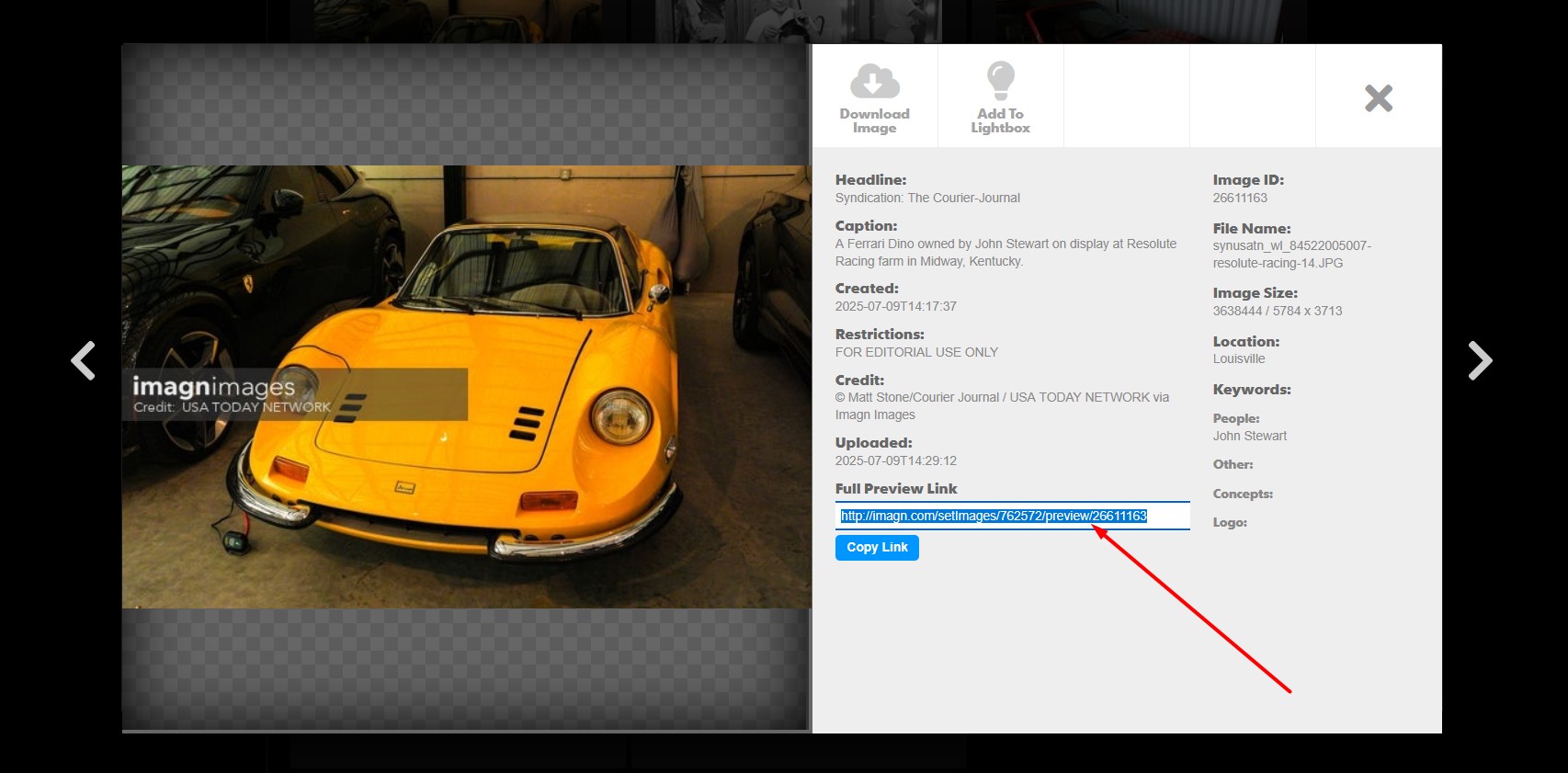Click the Uploaded timestamp 2025-07-09T14:29:12
This screenshot has height=773, width=1568.
point(895,460)
